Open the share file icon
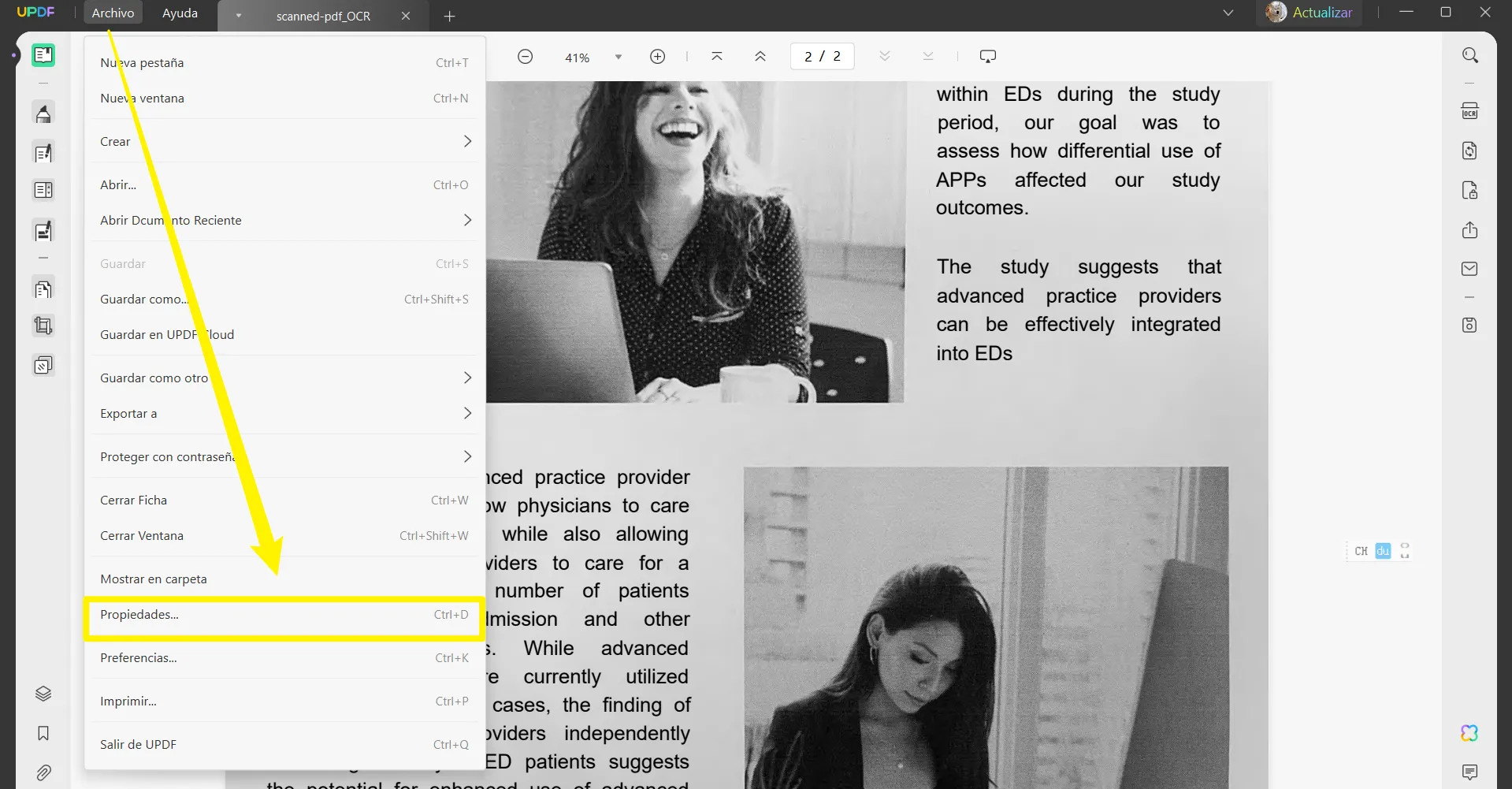1512x789 pixels. tap(1469, 230)
